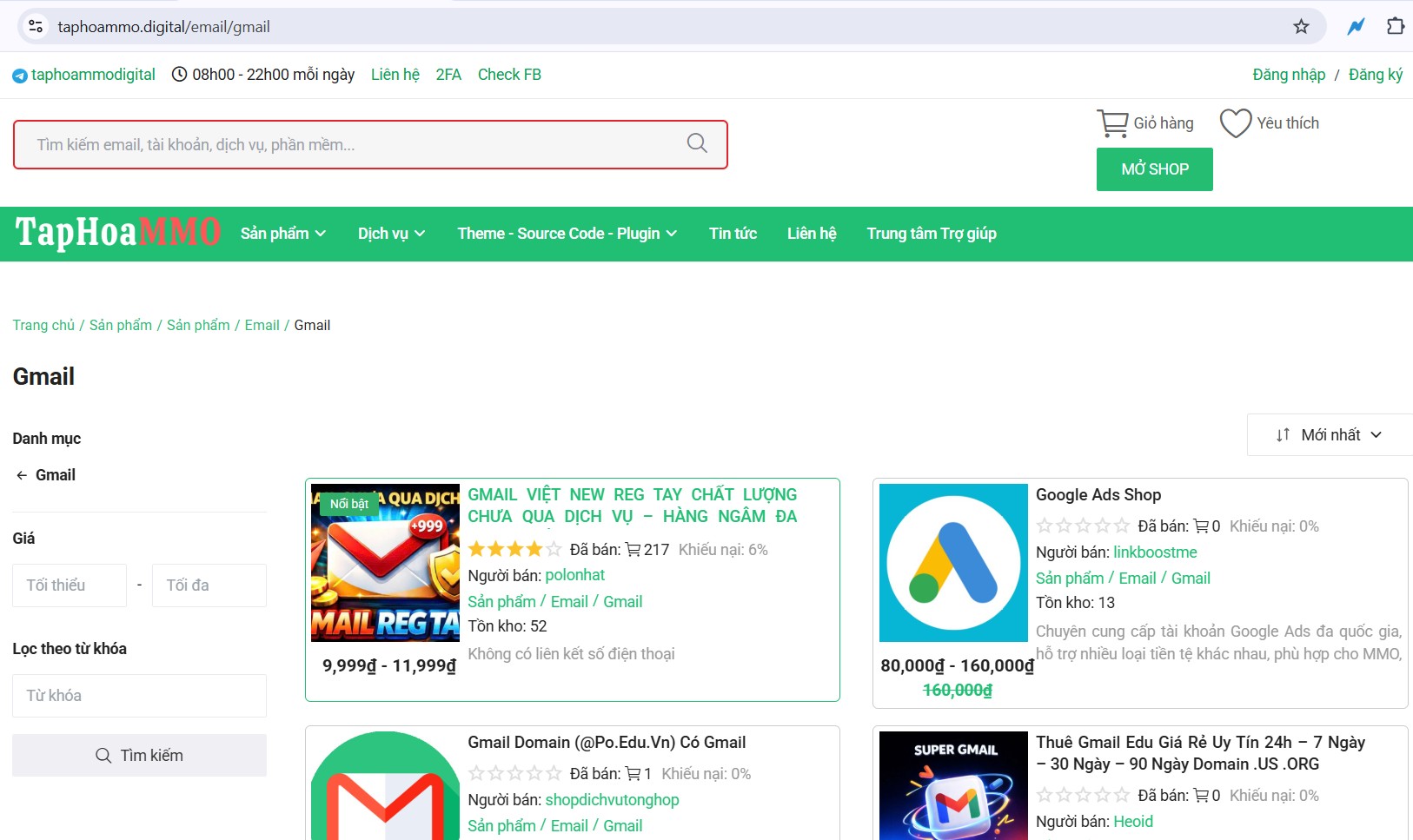Click the magnifier icon in the search bar
Image resolution: width=1413 pixels, height=840 pixels.
[697, 143]
